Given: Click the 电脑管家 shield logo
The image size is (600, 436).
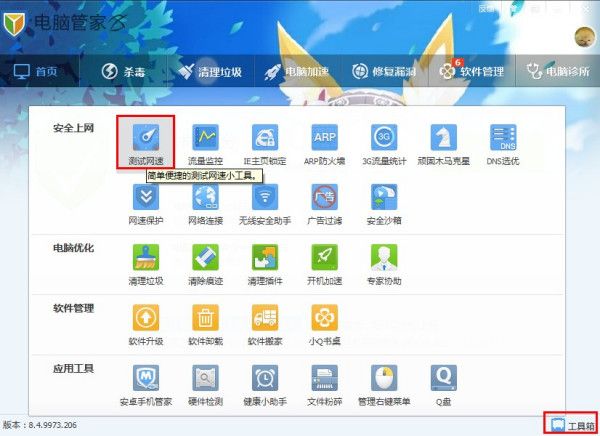Looking at the screenshot, I should point(14,24).
